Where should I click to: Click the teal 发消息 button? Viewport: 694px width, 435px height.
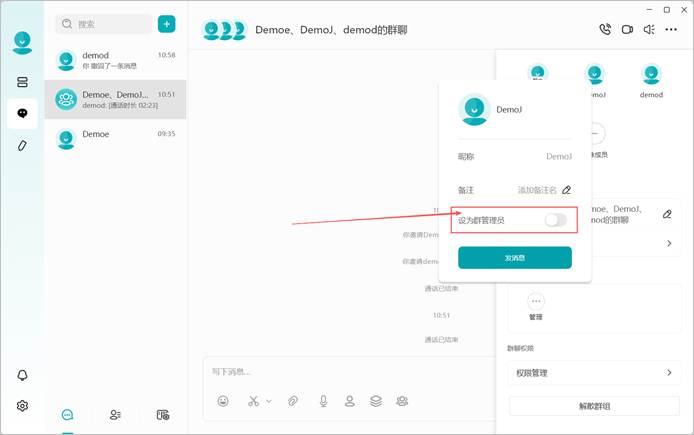515,258
